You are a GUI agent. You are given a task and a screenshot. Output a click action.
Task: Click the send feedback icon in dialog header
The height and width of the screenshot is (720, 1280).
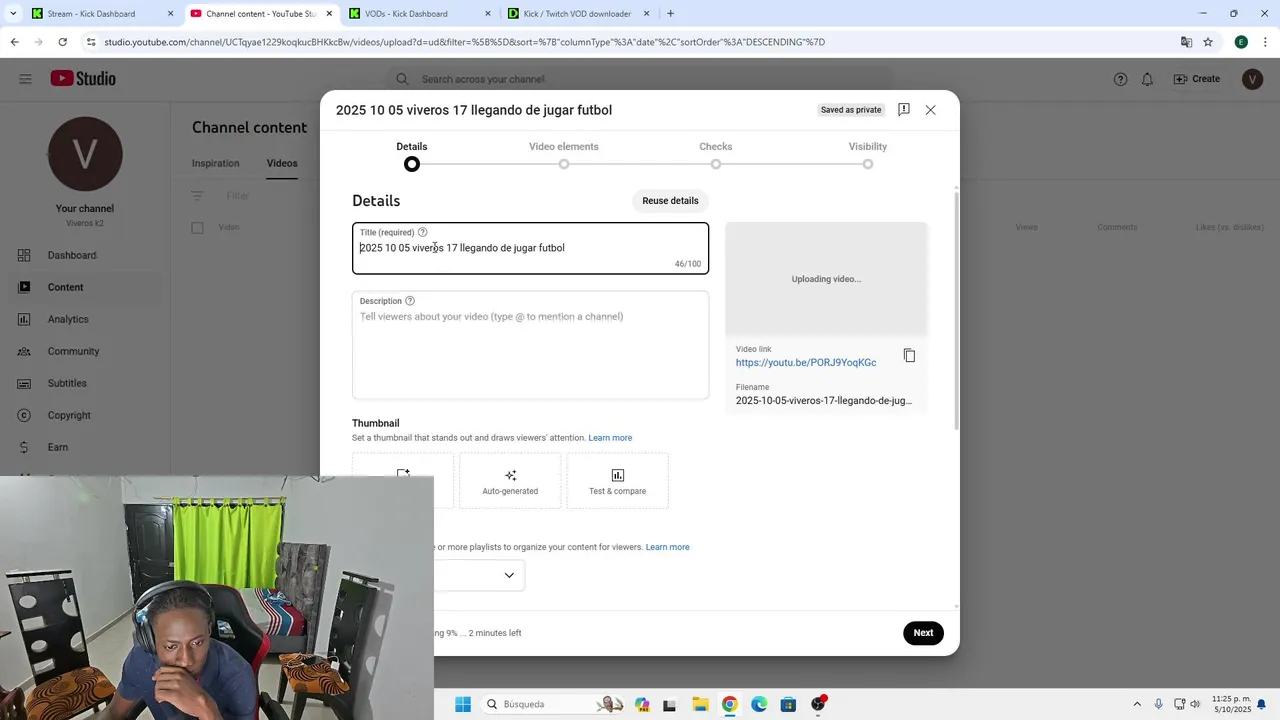[903, 110]
